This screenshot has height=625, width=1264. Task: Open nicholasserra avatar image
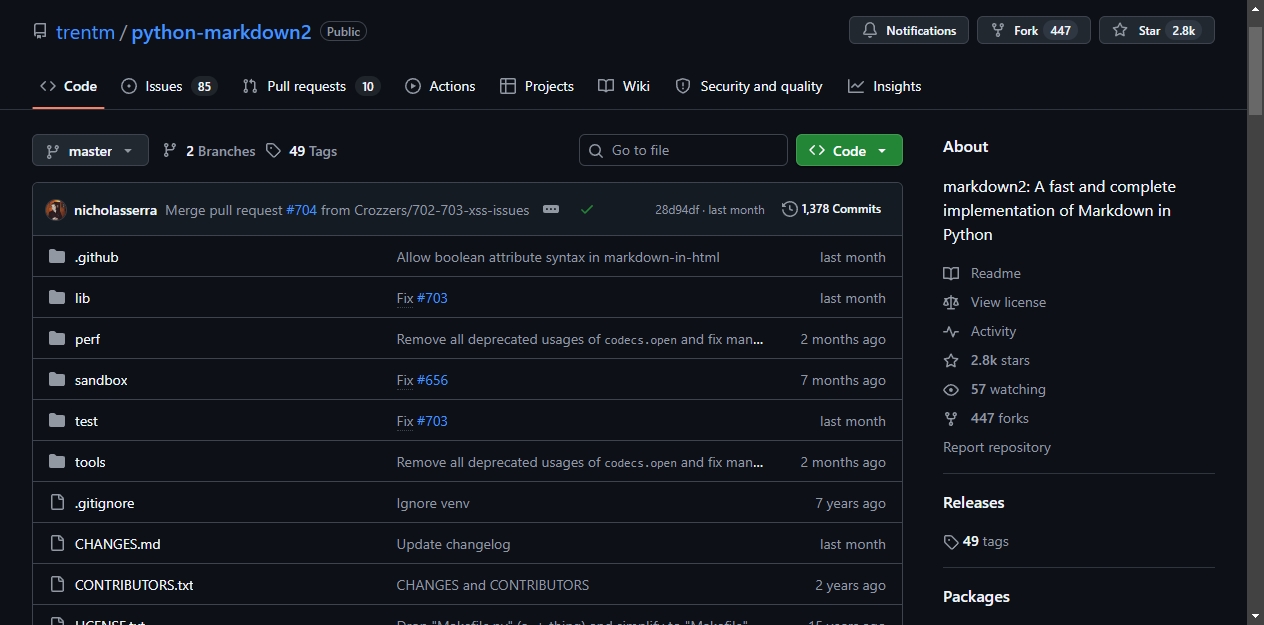(x=56, y=210)
